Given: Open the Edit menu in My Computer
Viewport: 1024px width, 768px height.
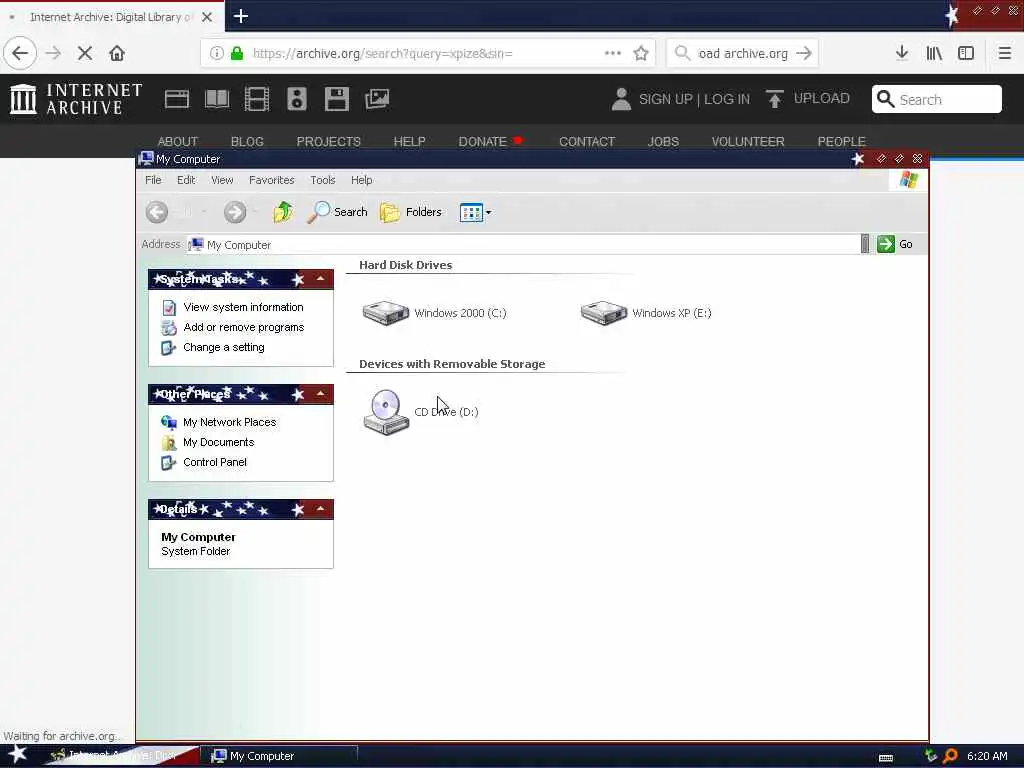Looking at the screenshot, I should pyautogui.click(x=186, y=180).
